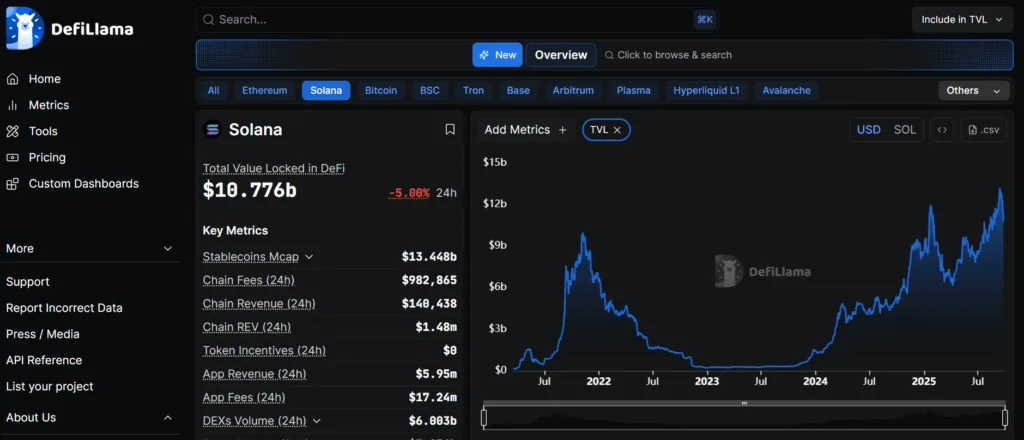Select the Hyperliquid L1 chain tab

[x=707, y=91]
